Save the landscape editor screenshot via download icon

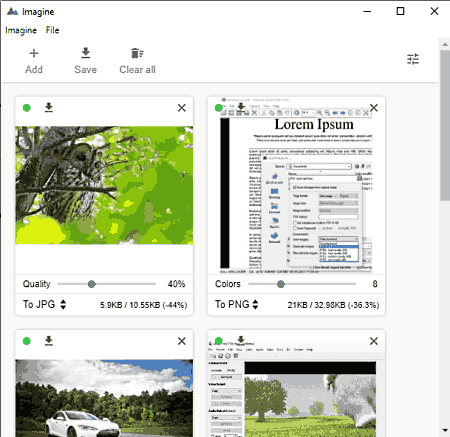241,340
